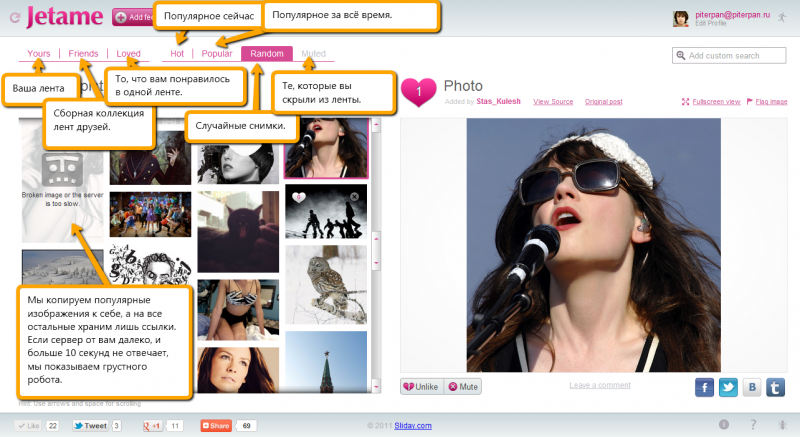The image size is (800, 437).
Task: Switch to the Popular tab
Action: pos(217,54)
